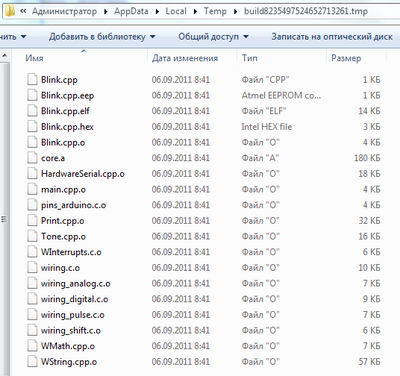Select the file WInterrupts.c.o
This screenshot has width=400, height=376.
(x=71, y=252)
